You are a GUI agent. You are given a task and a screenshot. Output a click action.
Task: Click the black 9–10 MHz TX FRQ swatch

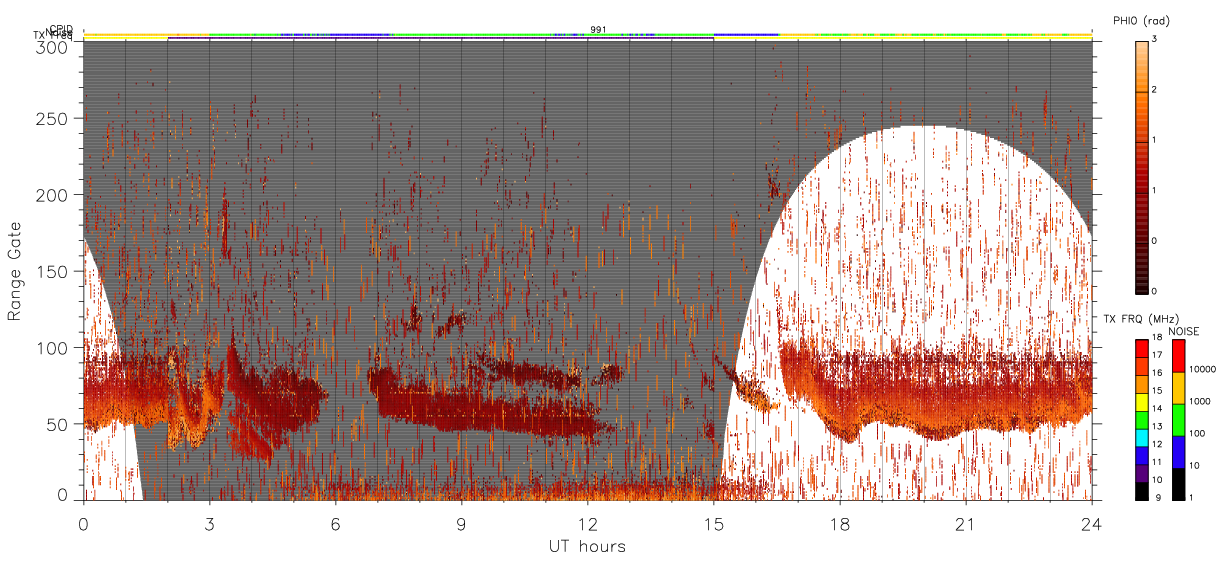click(x=1141, y=491)
